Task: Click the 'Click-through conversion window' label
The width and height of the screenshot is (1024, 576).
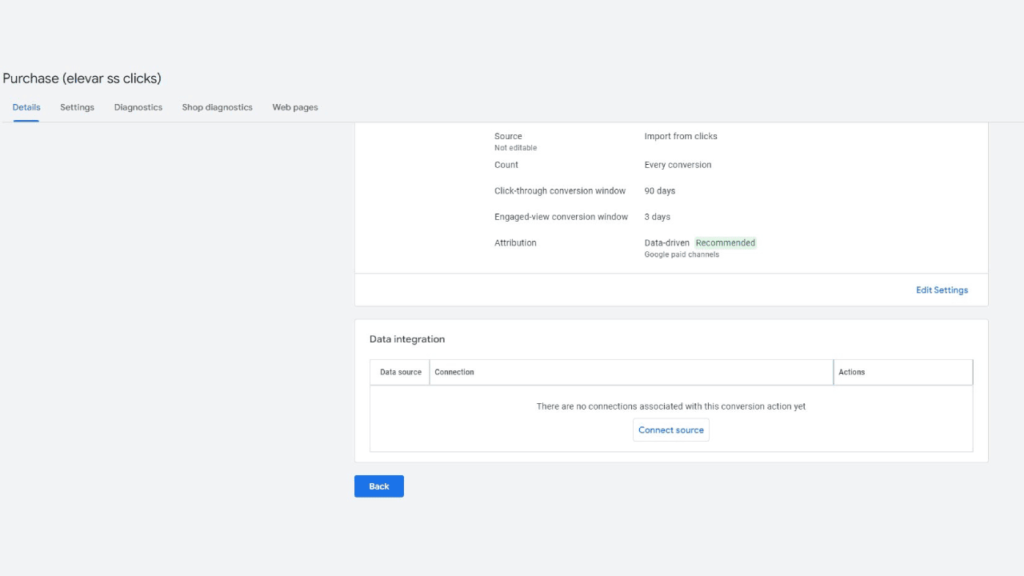Action: pyautogui.click(x=560, y=191)
